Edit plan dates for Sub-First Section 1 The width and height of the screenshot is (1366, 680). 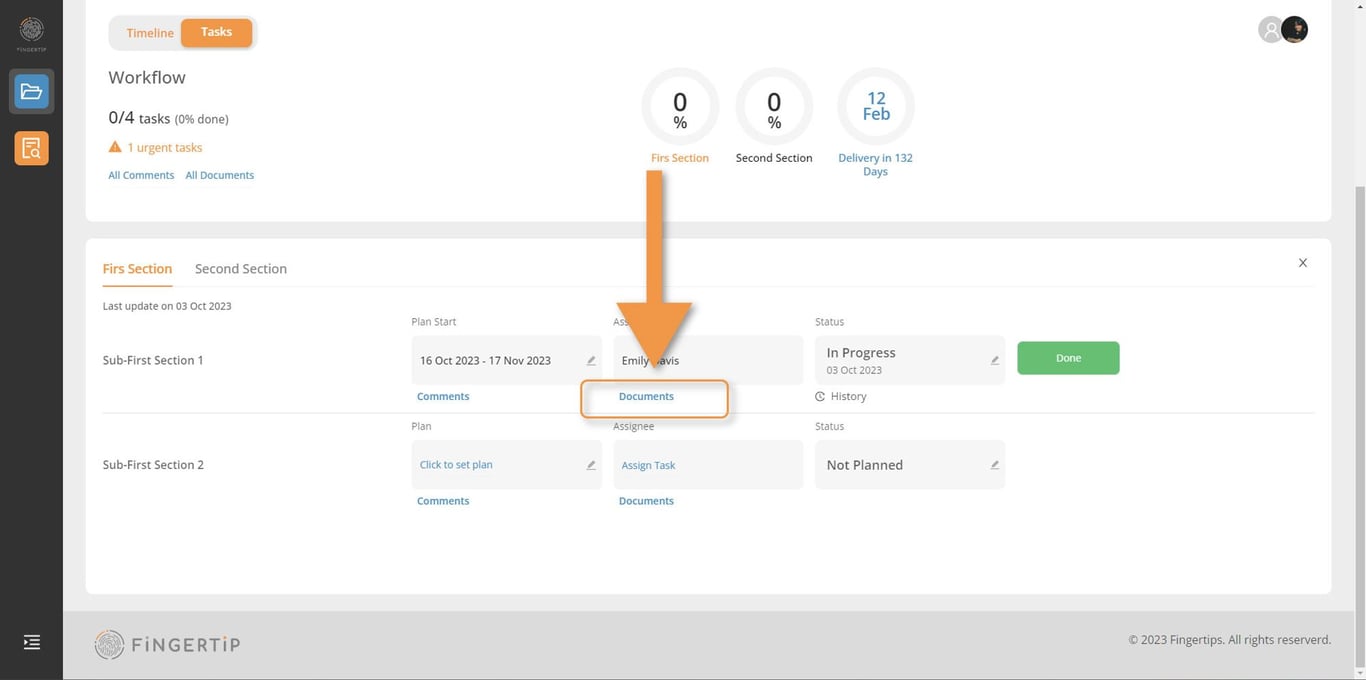pos(591,361)
